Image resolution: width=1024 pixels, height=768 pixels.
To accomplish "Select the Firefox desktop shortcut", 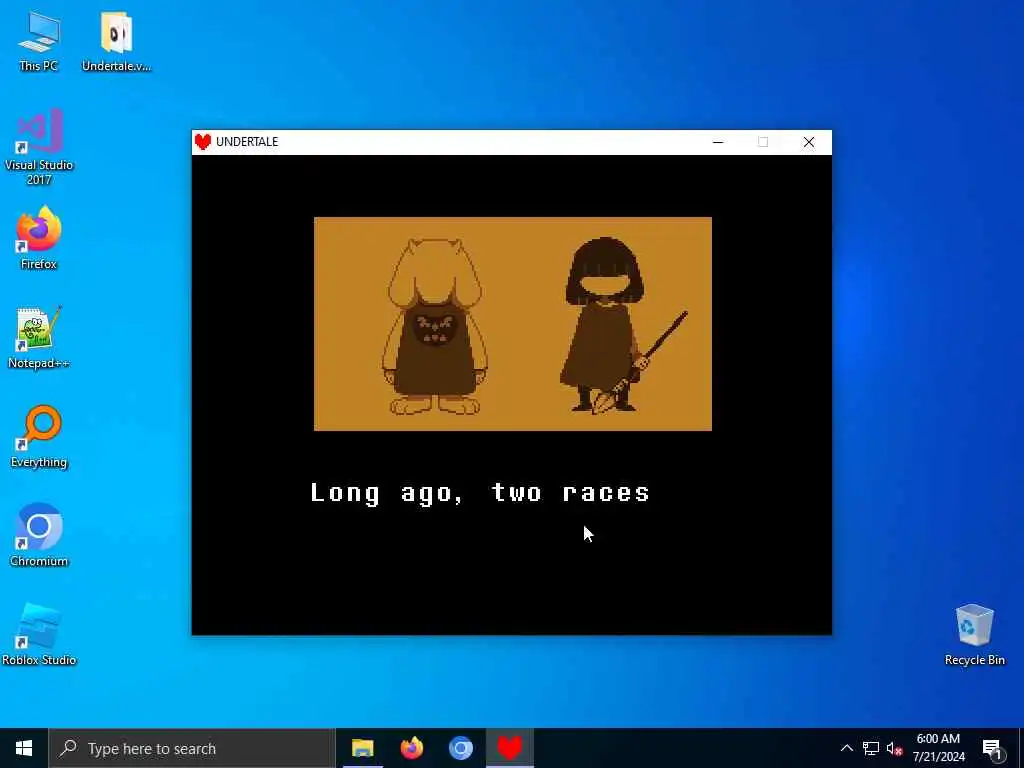I will click(39, 238).
